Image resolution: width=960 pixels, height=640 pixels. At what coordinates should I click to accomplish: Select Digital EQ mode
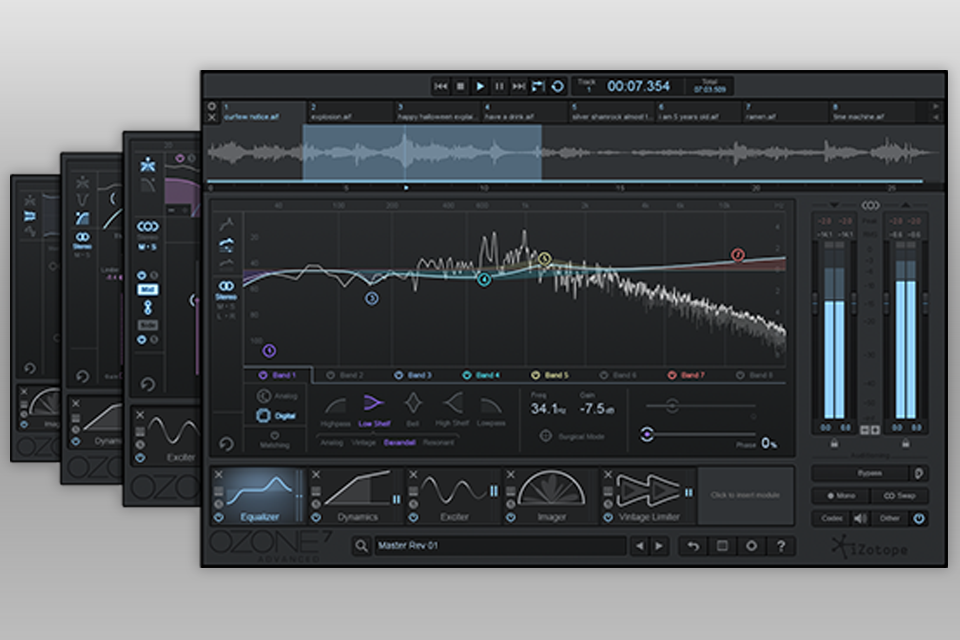[x=276, y=415]
